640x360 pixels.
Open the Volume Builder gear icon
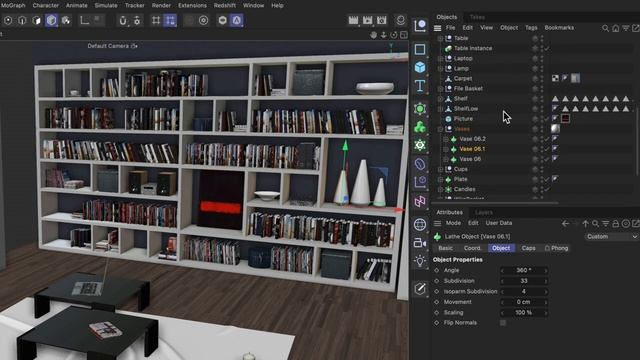pyautogui.click(x=420, y=145)
